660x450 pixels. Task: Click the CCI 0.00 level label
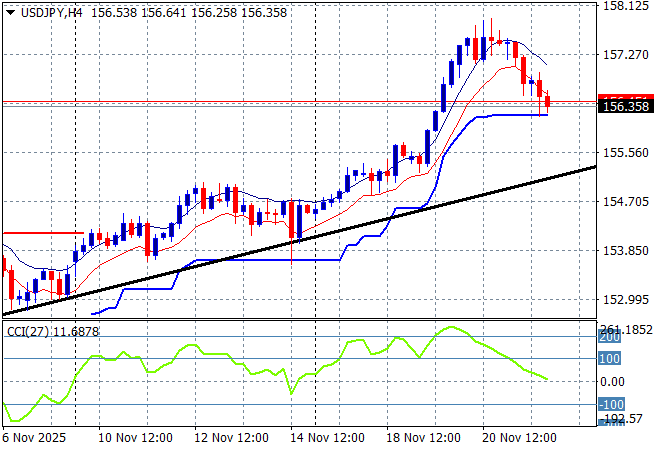point(613,382)
